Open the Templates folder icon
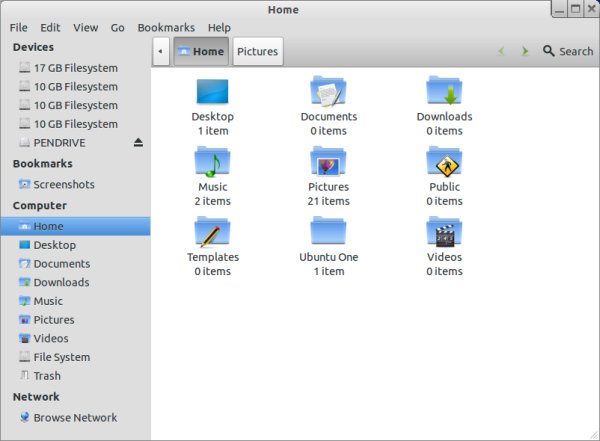The image size is (600, 441). coord(212,232)
